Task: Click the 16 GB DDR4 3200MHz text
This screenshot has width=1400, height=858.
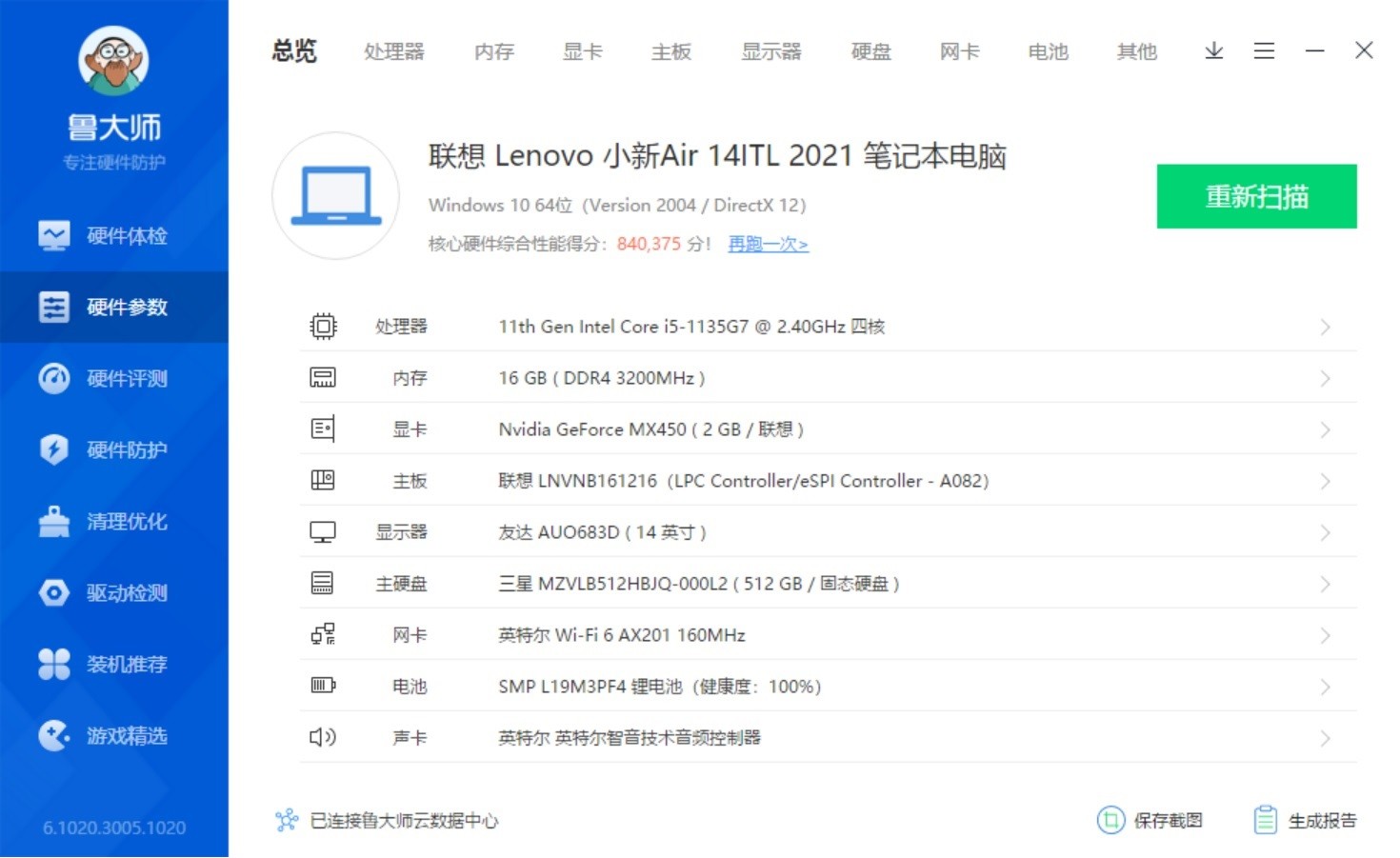Action: pyautogui.click(x=602, y=378)
